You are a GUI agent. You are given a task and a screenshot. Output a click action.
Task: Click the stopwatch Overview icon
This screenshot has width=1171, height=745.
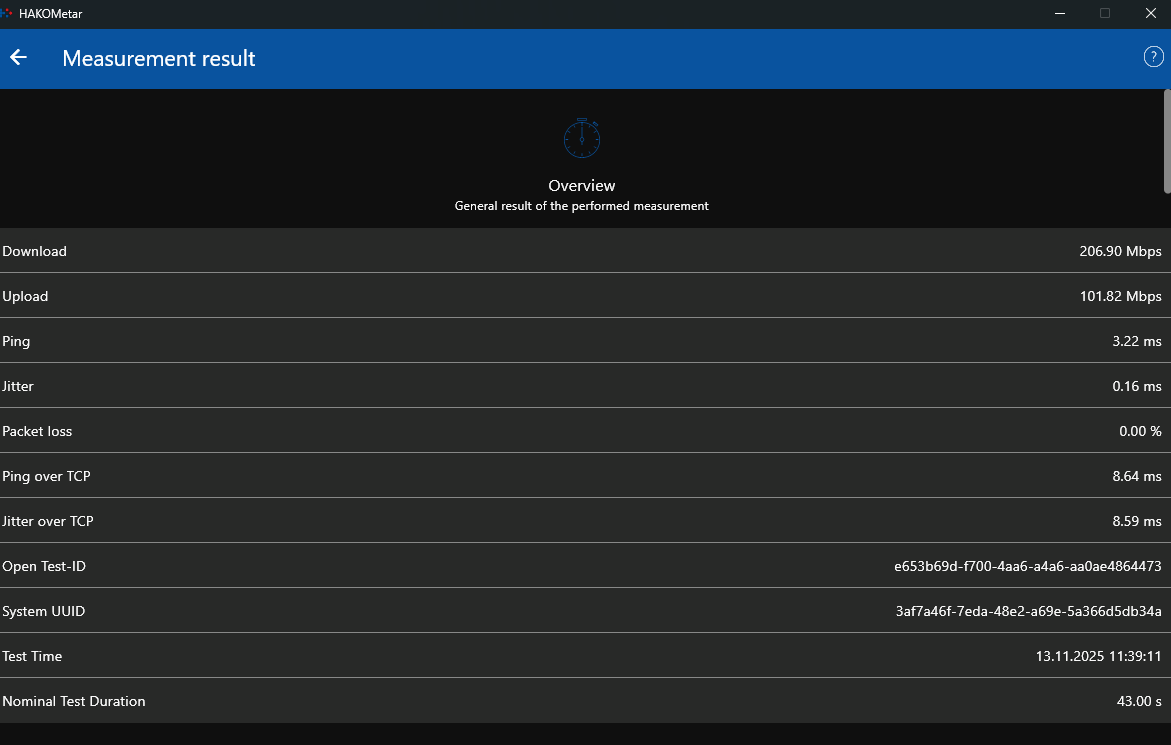[x=582, y=138]
